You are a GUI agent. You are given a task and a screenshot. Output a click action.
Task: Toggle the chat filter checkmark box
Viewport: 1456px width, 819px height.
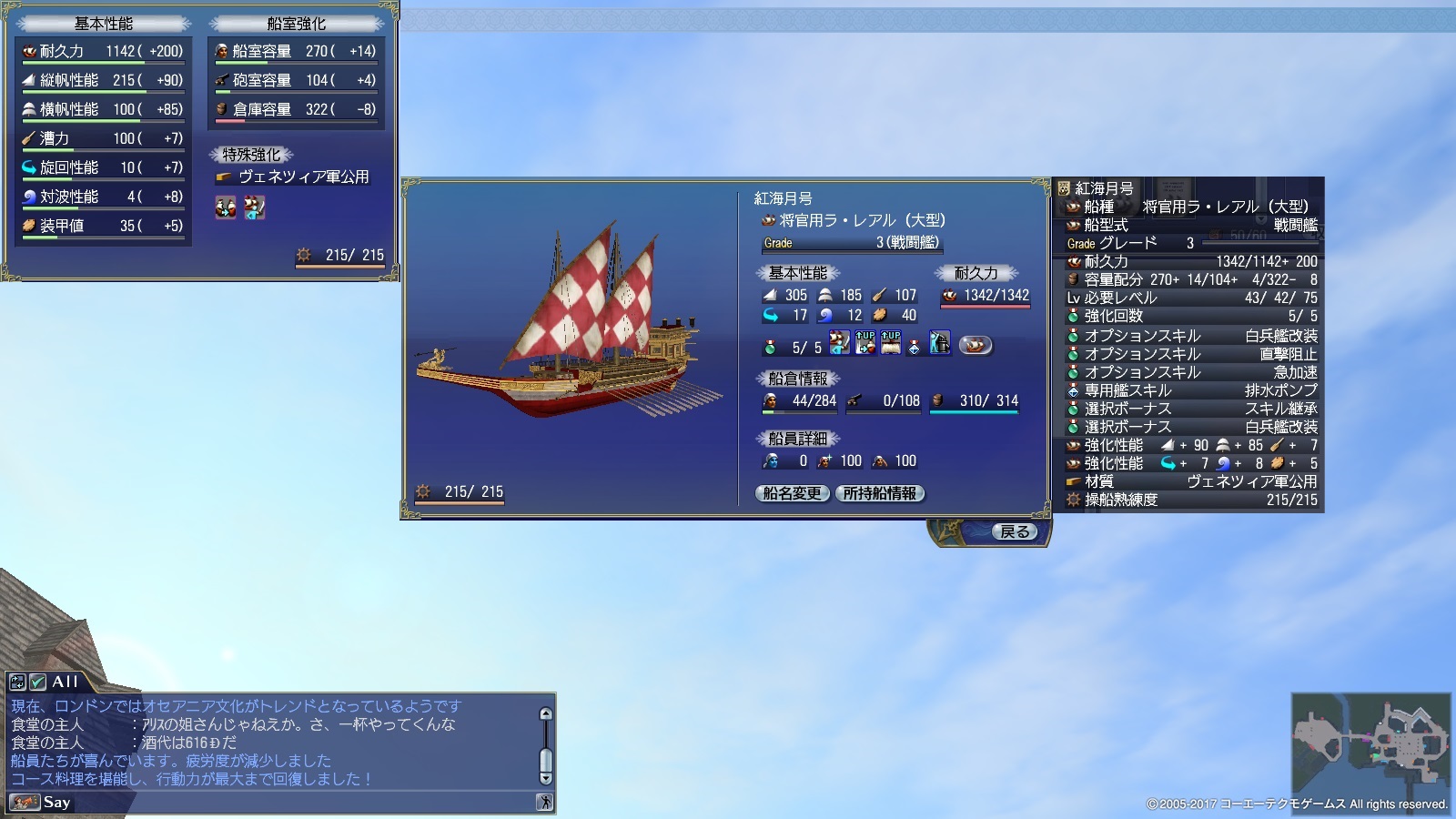[x=37, y=682]
